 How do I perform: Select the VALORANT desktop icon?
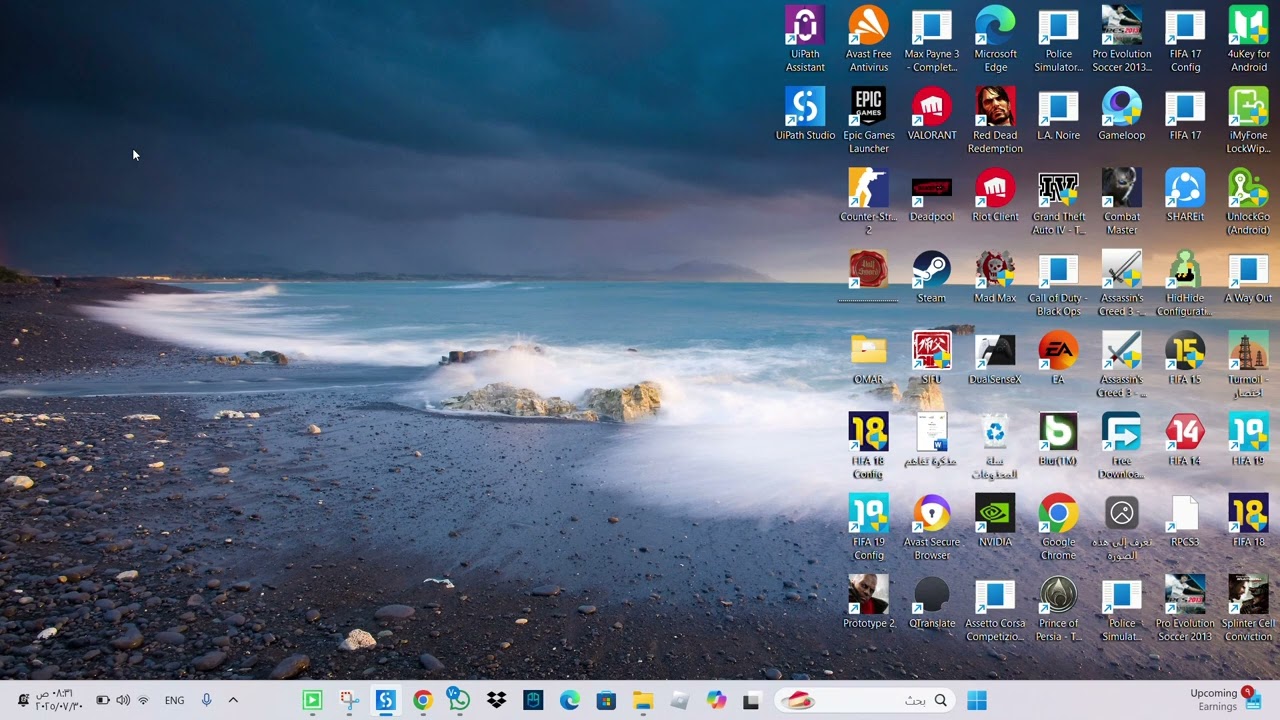931,114
